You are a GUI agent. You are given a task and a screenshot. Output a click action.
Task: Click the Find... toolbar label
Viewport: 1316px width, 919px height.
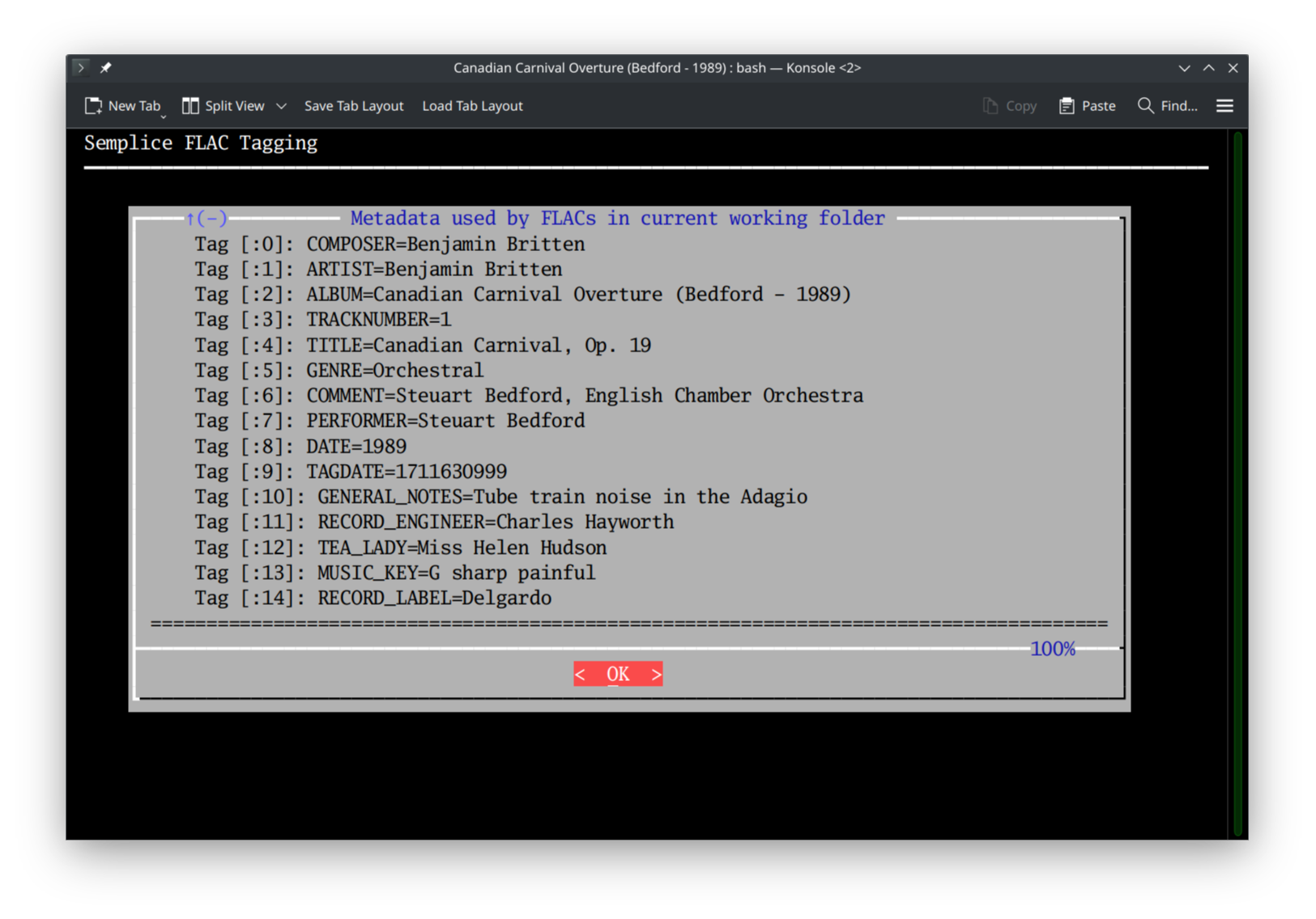coord(1180,105)
